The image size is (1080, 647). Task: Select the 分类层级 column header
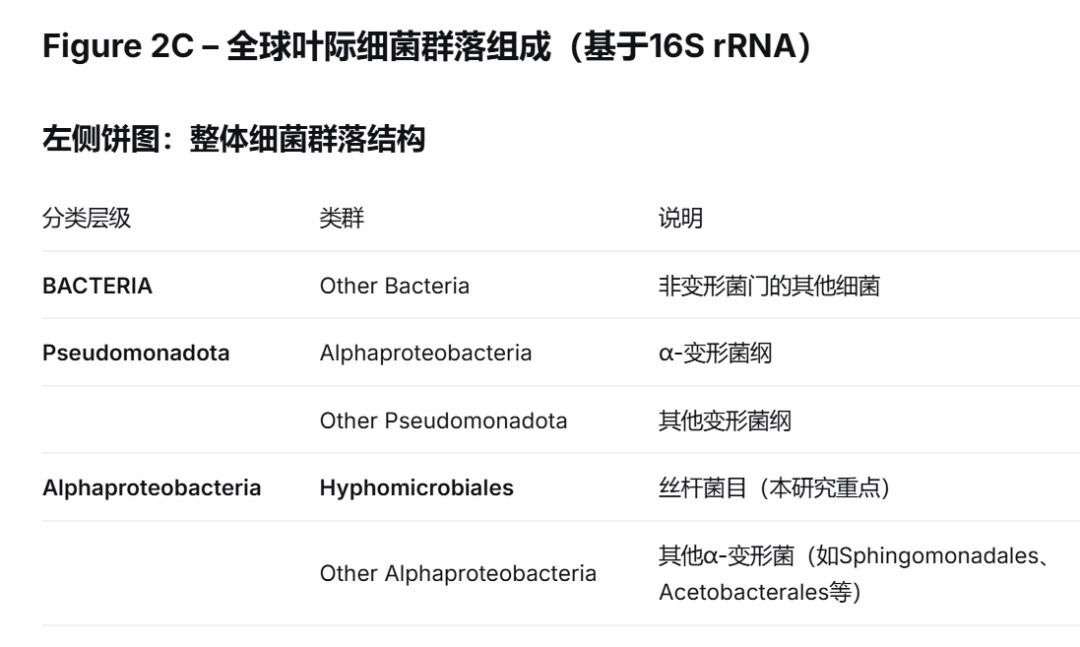click(x=86, y=218)
